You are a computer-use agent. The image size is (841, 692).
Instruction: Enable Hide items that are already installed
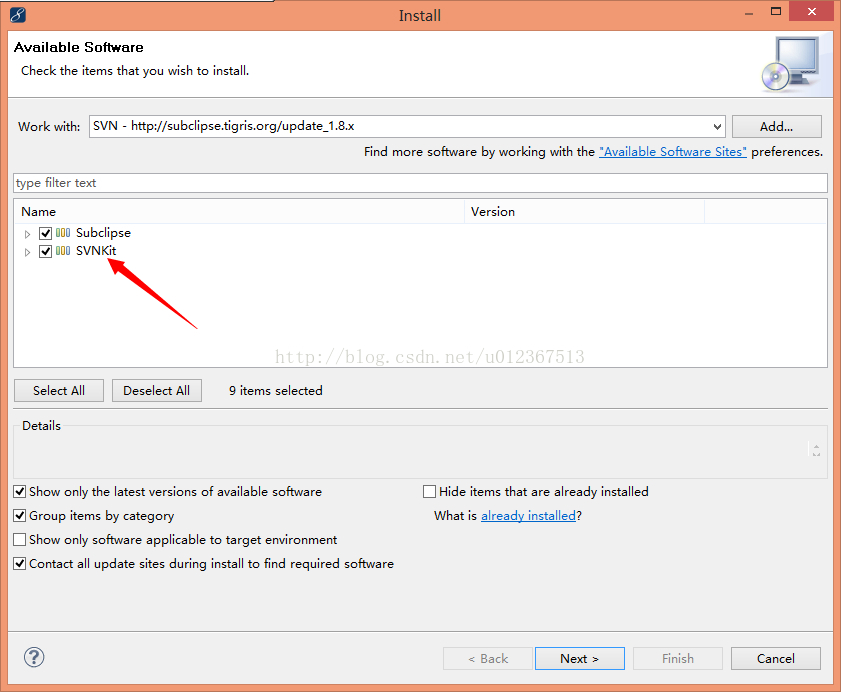point(429,491)
